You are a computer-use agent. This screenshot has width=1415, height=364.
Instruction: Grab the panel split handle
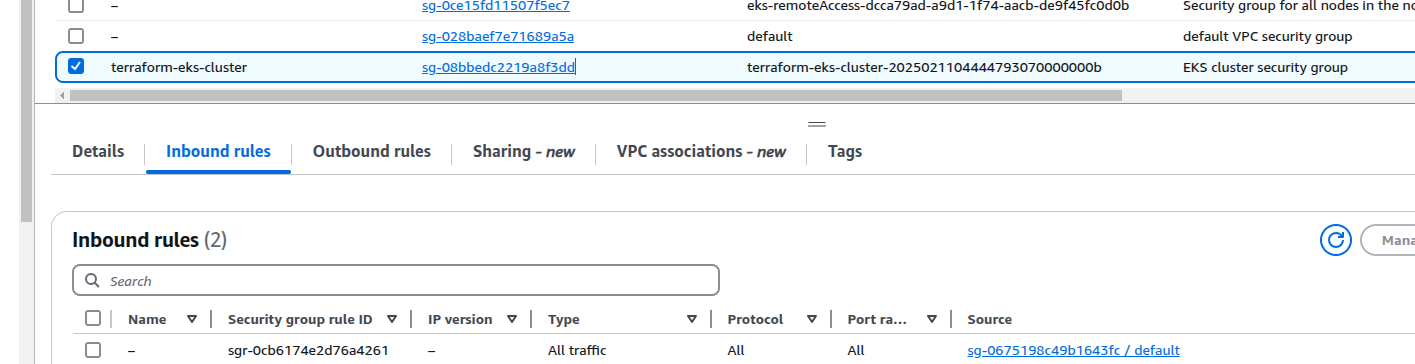[x=817, y=124]
